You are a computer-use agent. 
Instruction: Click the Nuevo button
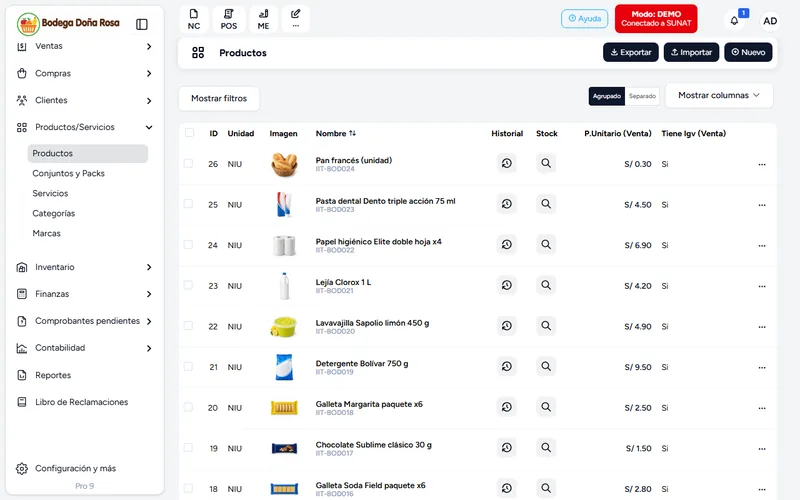pyautogui.click(x=748, y=52)
